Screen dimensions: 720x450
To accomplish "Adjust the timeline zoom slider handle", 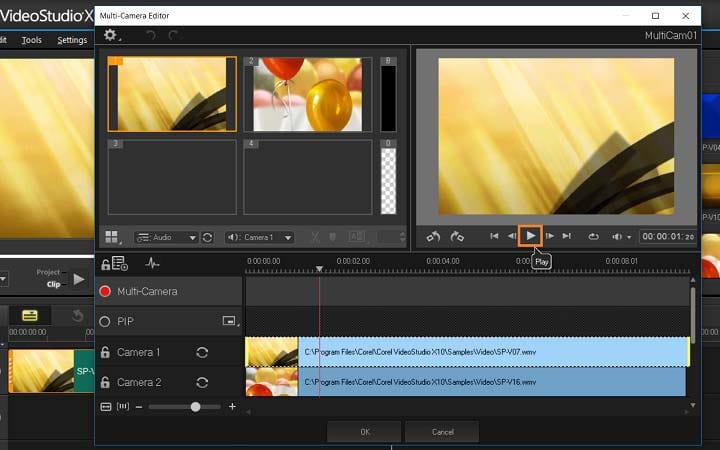I will pos(195,407).
